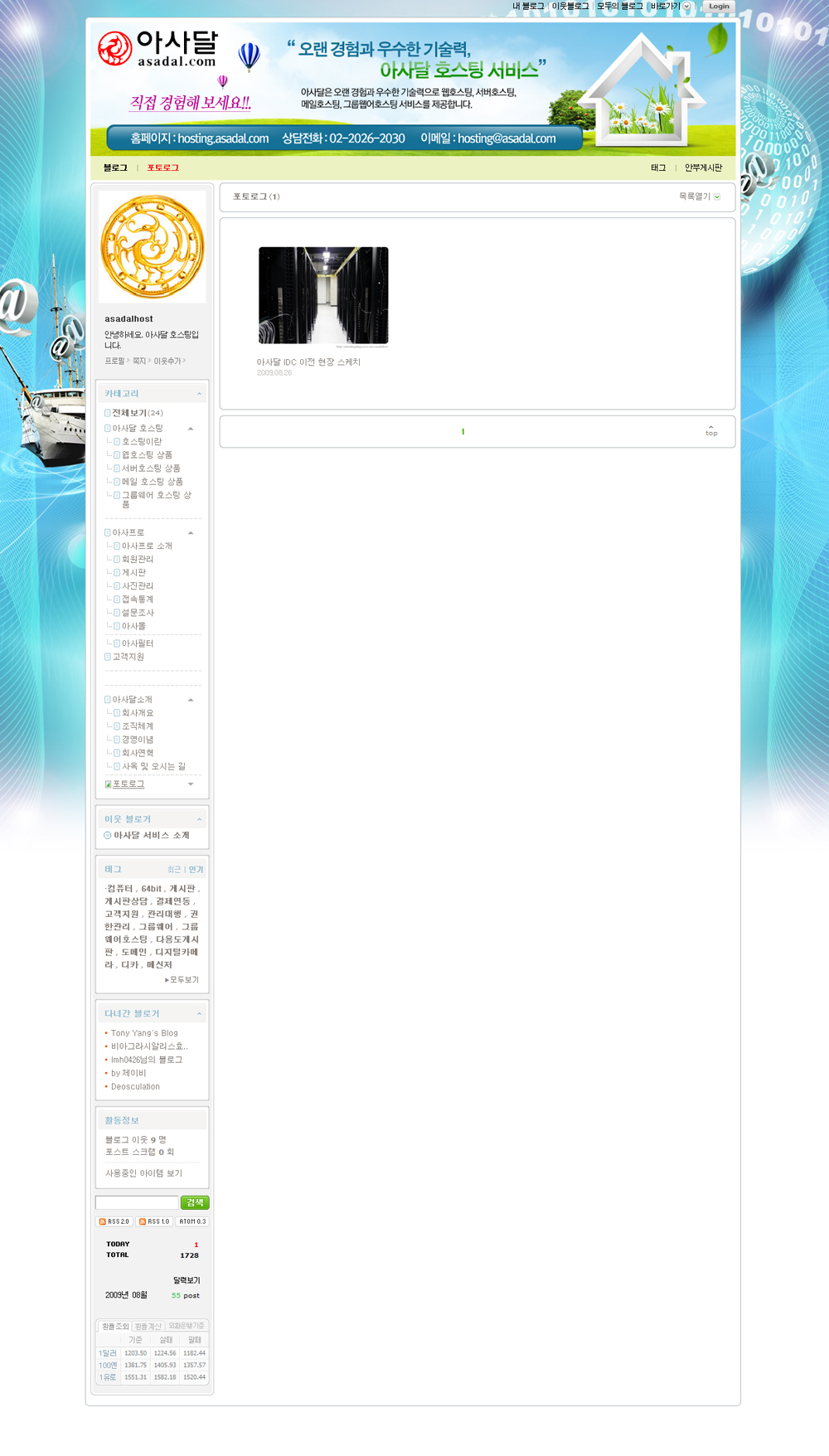
Task: Click the 포토로그 category icon in sidebar
Action: (108, 784)
